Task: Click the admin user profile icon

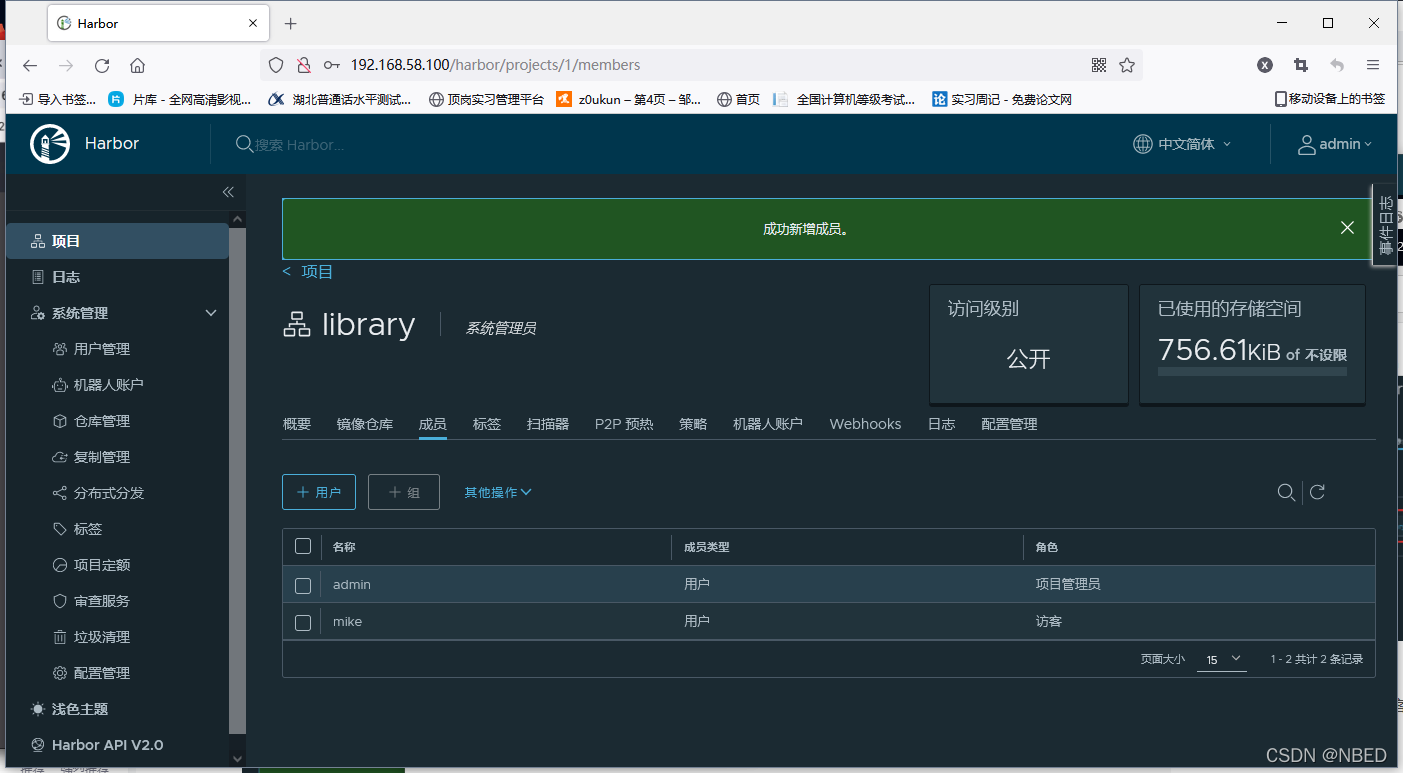Action: tap(1306, 145)
